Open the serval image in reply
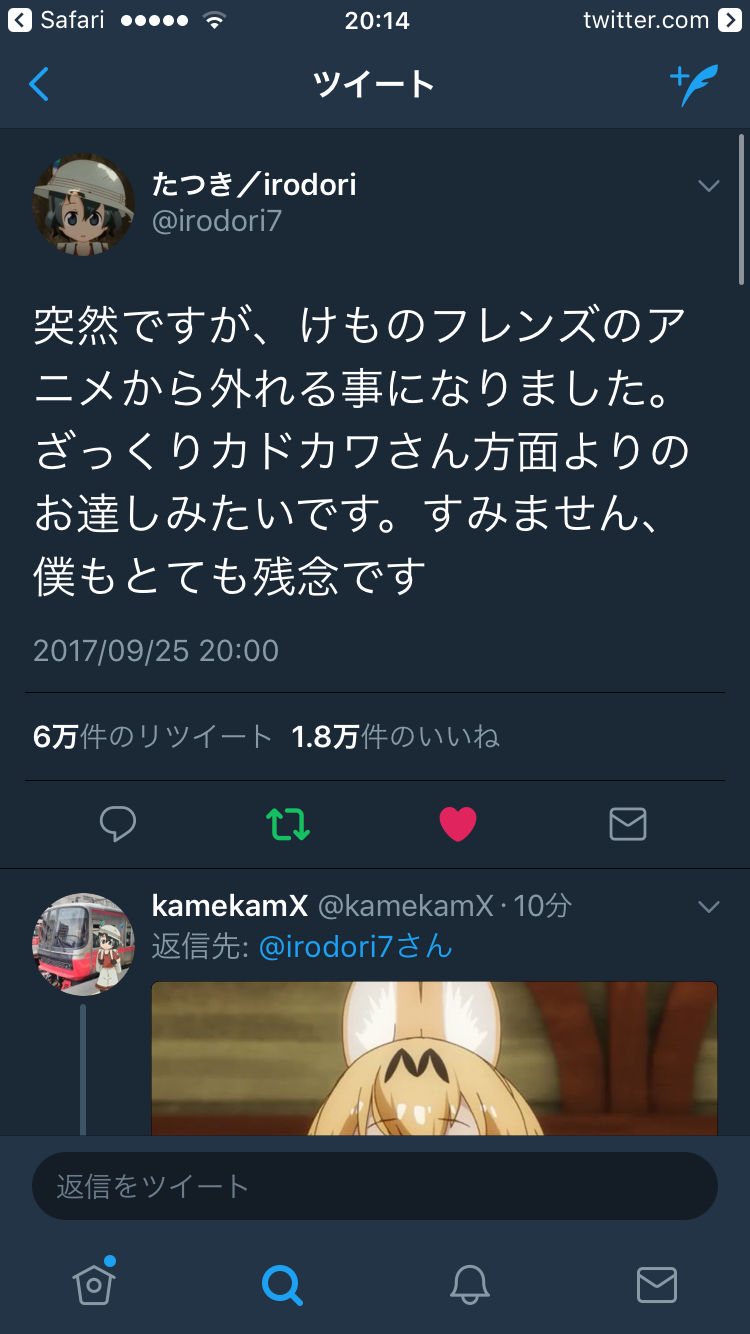Image resolution: width=750 pixels, height=1334 pixels. [x=434, y=1058]
